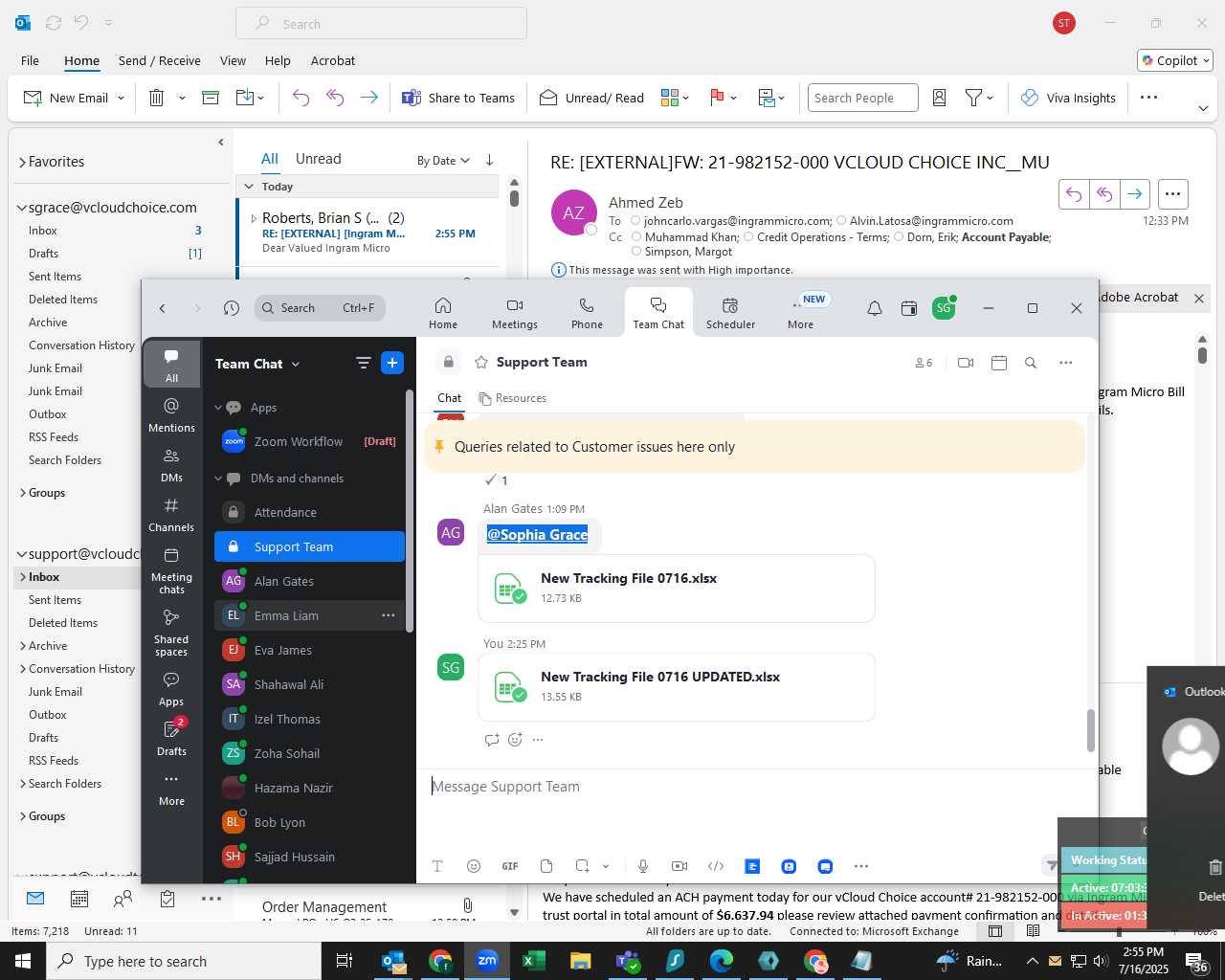Viewport: 1225px width, 980px height.
Task: Search within Support Team chat
Action: 1031,363
